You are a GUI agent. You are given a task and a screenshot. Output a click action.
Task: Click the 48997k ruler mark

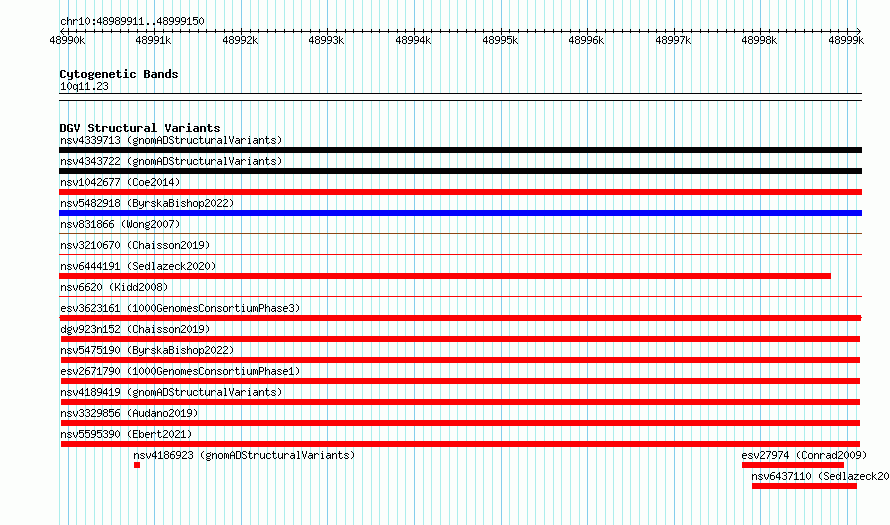pyautogui.click(x=673, y=40)
